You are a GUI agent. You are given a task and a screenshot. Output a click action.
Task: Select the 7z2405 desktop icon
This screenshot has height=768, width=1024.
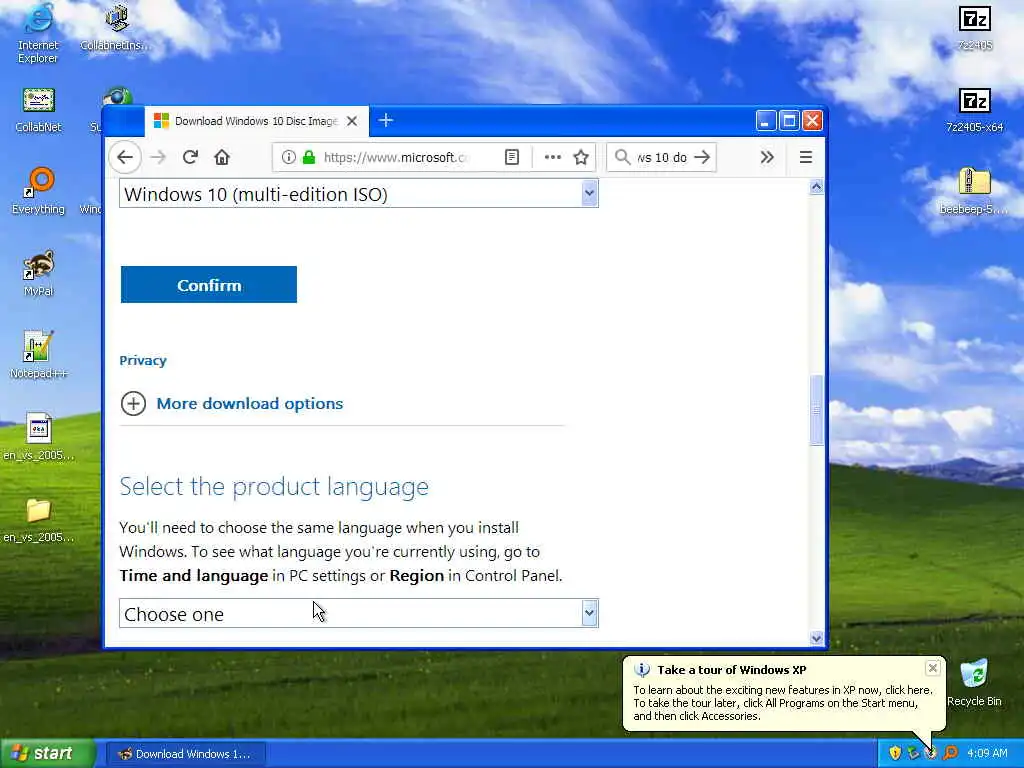point(974,27)
